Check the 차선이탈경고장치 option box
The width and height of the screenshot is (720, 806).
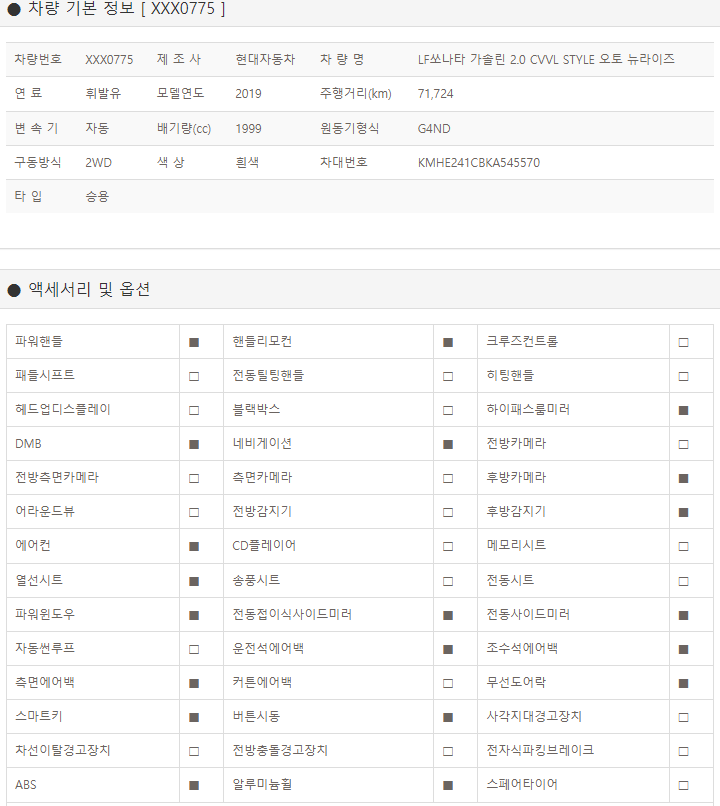pyautogui.click(x=194, y=751)
